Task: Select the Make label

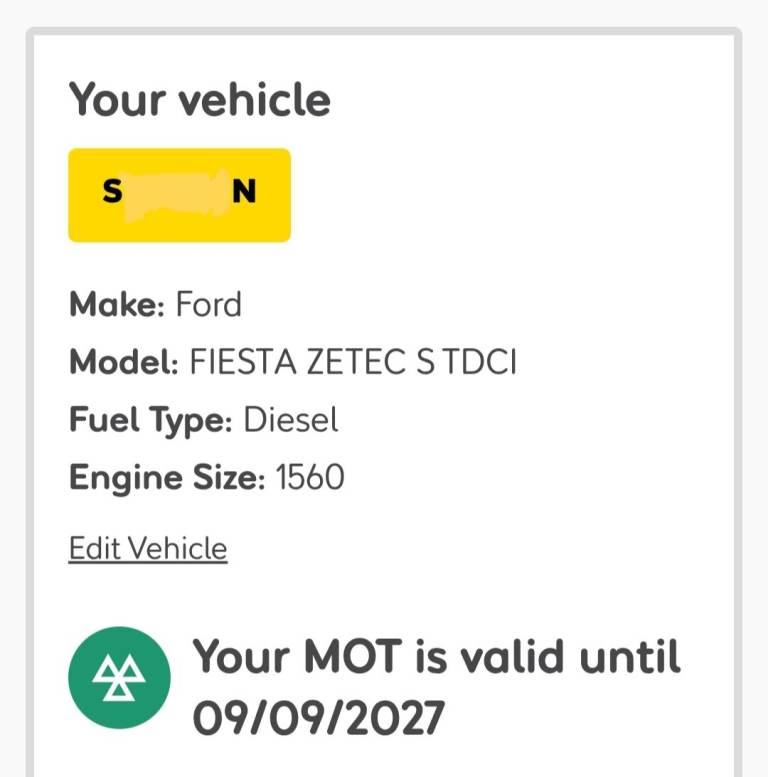Action: [x=117, y=304]
